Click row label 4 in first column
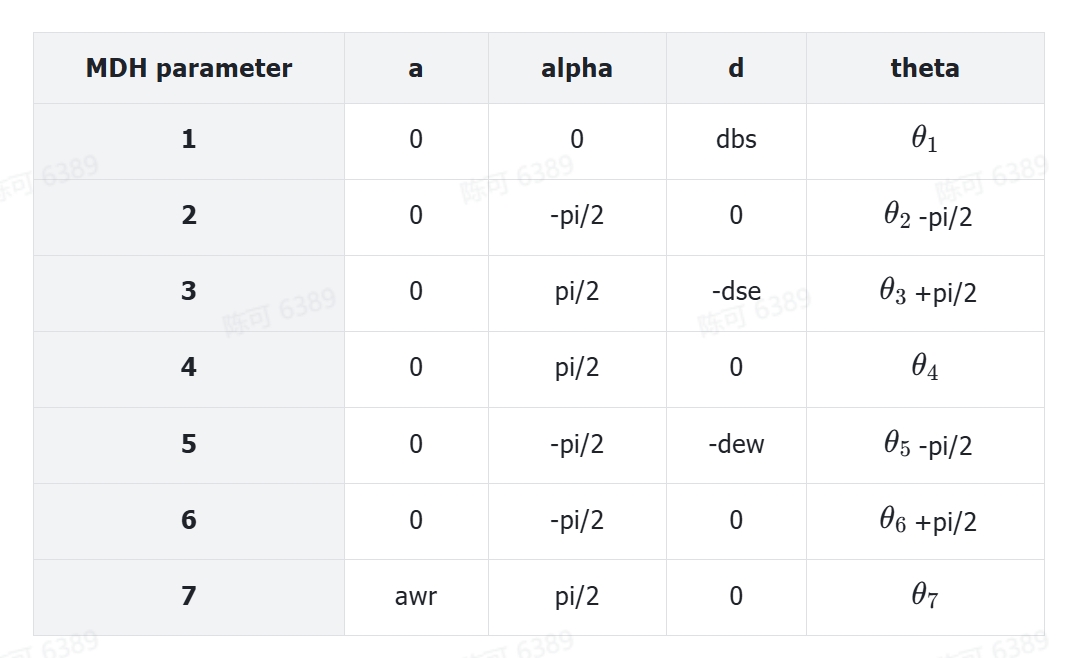The image size is (1072, 658). (x=189, y=367)
